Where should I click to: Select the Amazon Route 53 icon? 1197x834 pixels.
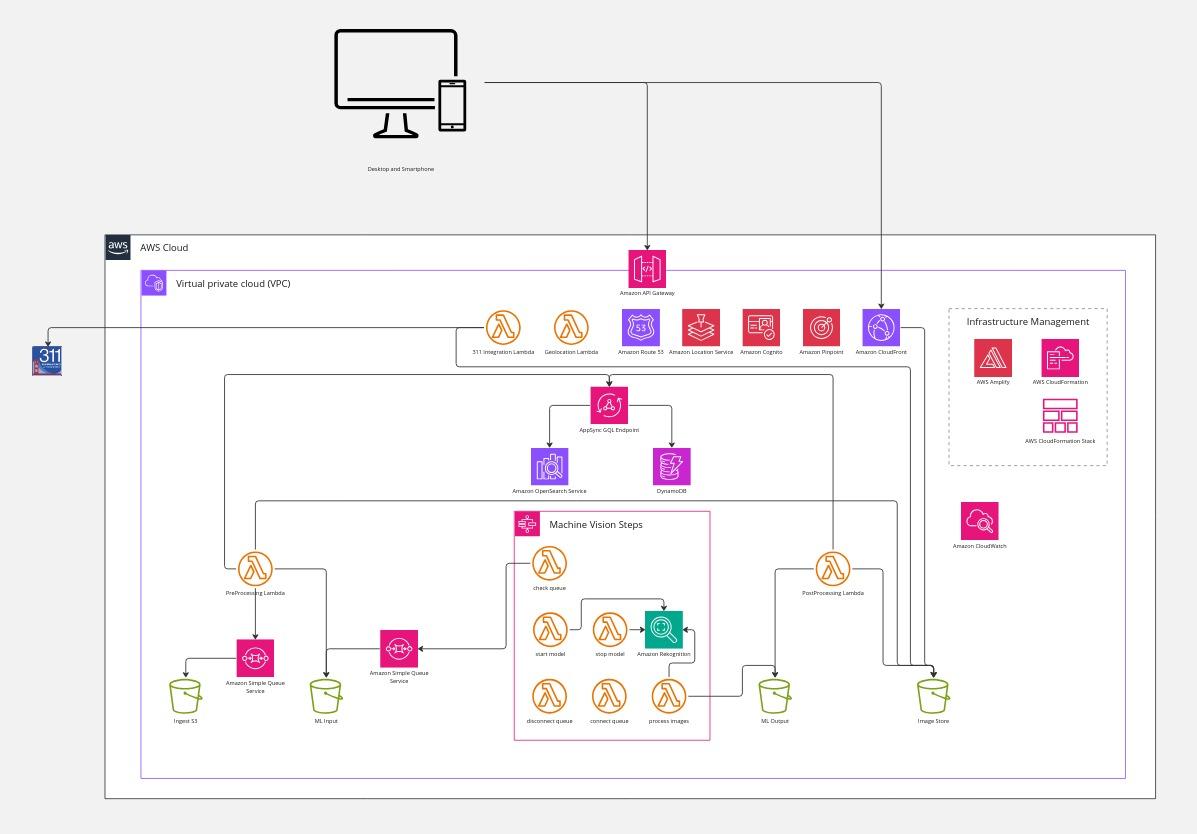tap(640, 327)
